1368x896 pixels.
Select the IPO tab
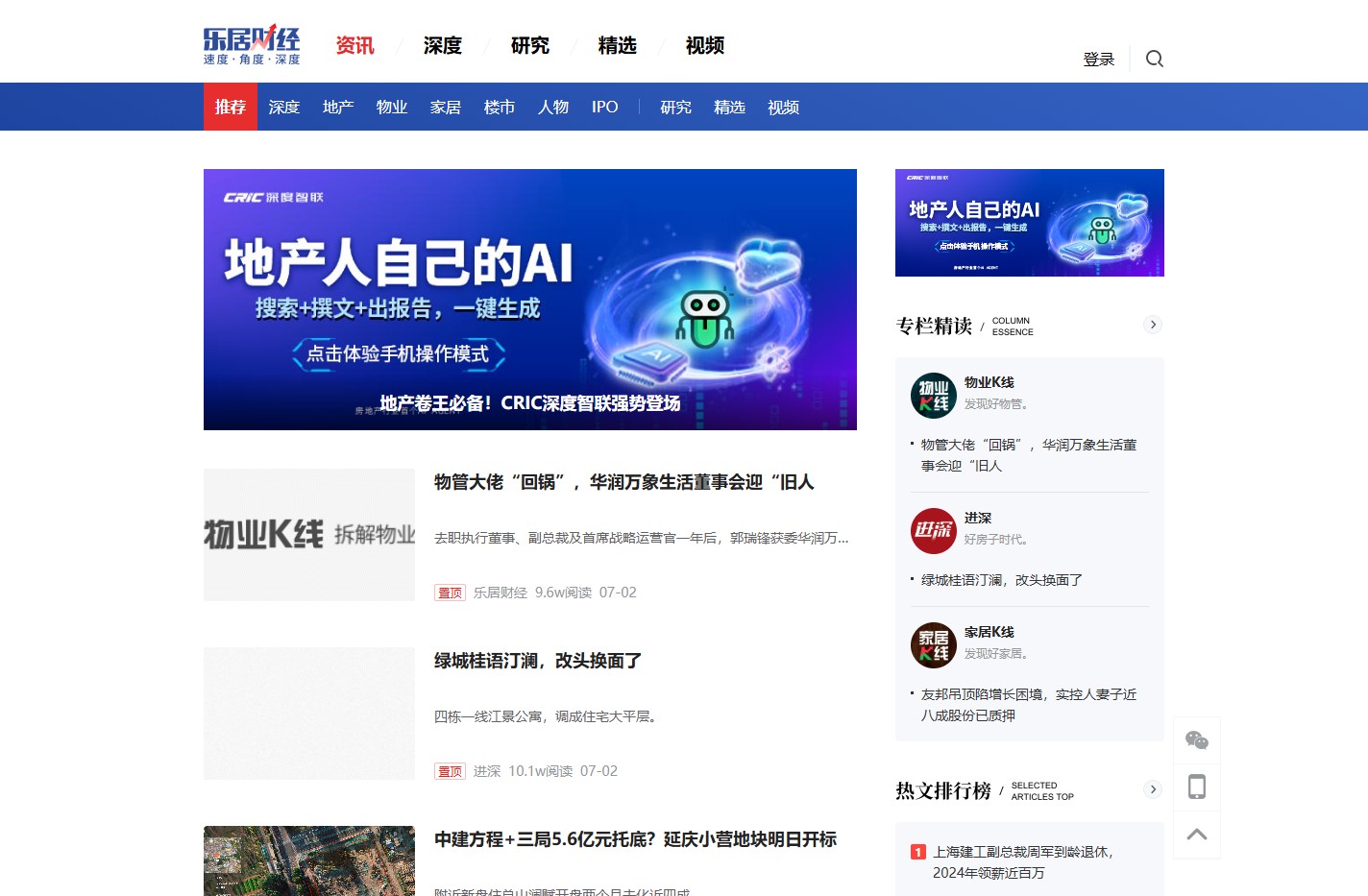click(605, 107)
